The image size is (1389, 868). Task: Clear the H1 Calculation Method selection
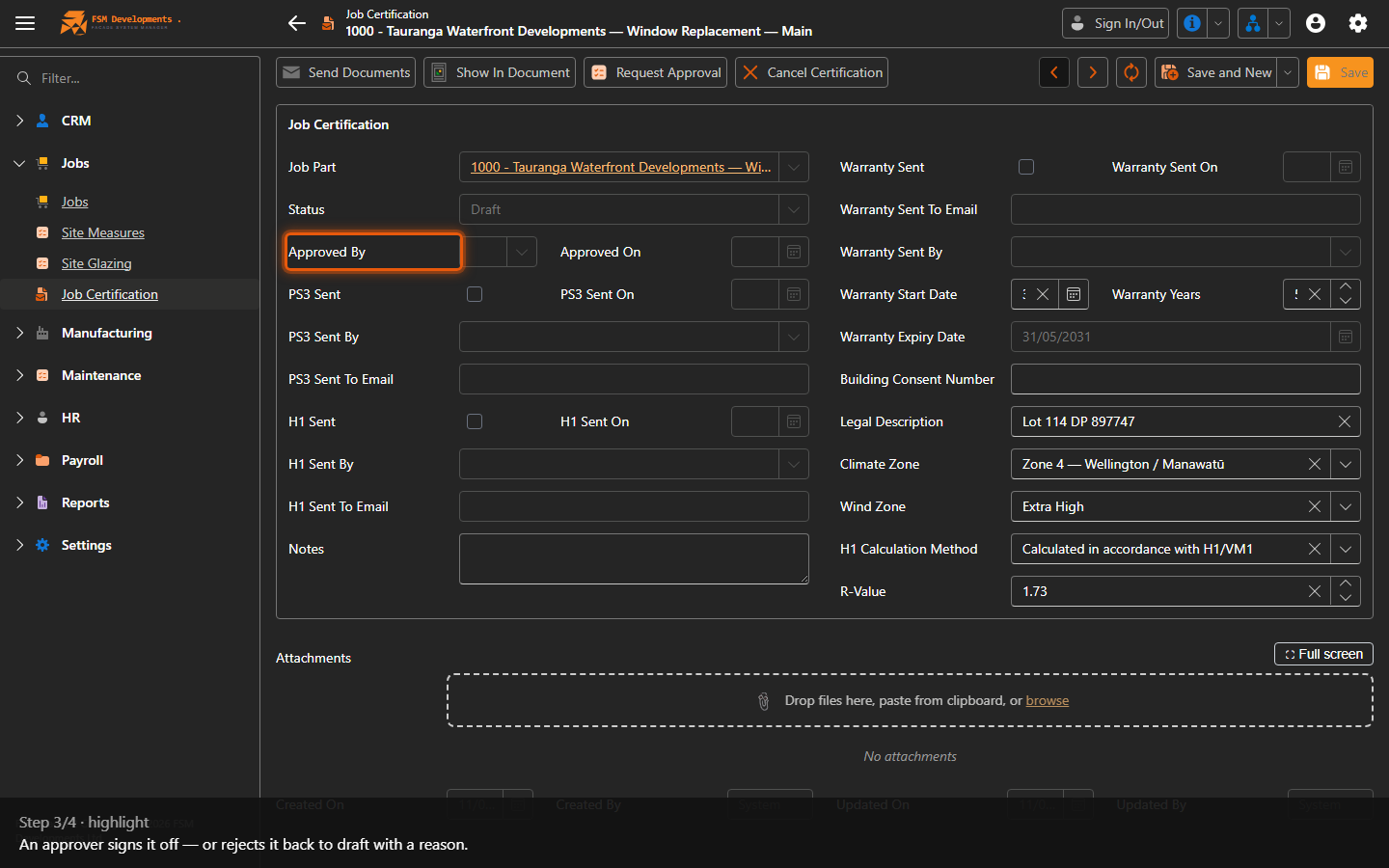tap(1315, 549)
